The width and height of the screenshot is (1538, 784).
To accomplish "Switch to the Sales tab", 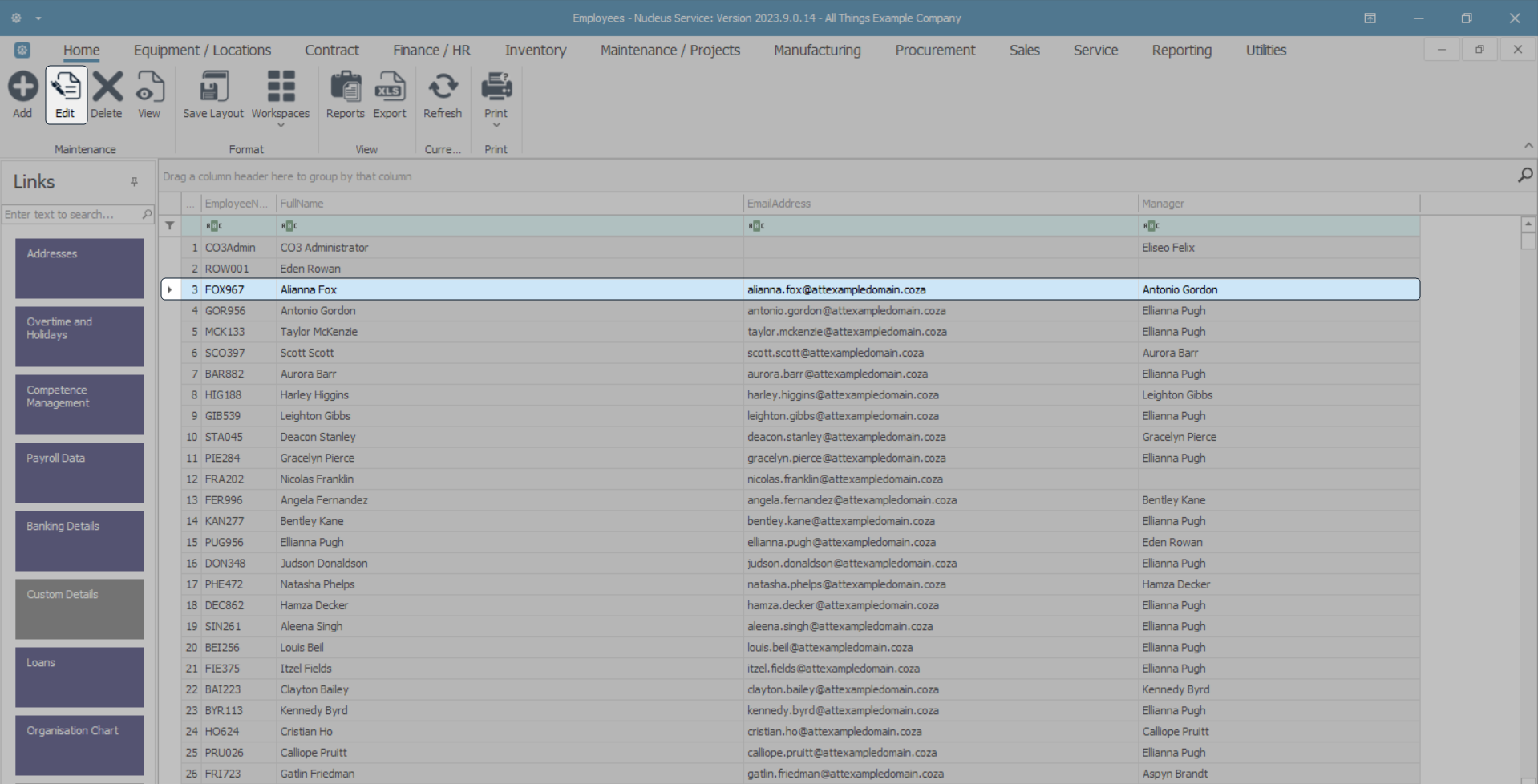I will pos(1024,50).
